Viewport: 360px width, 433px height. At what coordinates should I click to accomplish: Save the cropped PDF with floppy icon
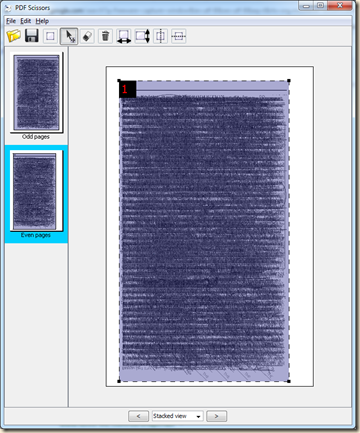pos(32,36)
